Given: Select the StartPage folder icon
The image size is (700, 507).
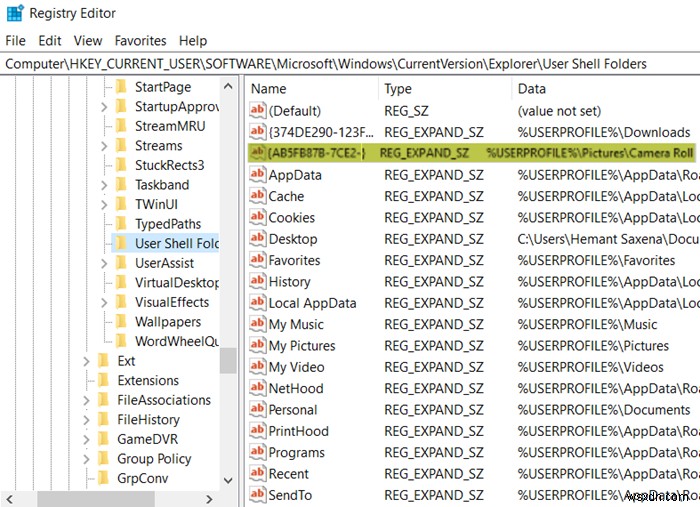Looking at the screenshot, I should point(121,86).
